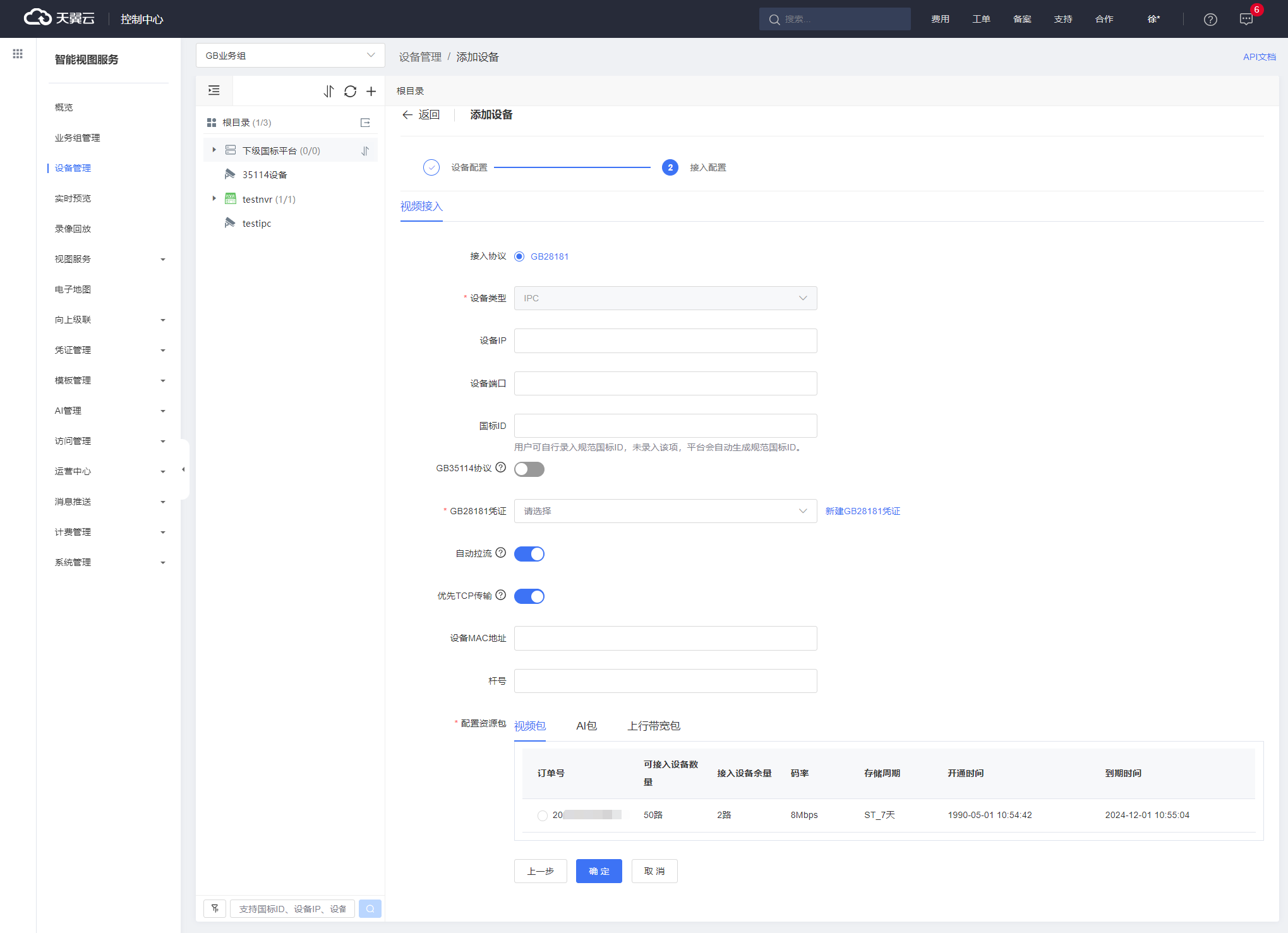The image size is (1288, 933).
Task: Click the apps grid icon at top left
Action: tap(18, 54)
